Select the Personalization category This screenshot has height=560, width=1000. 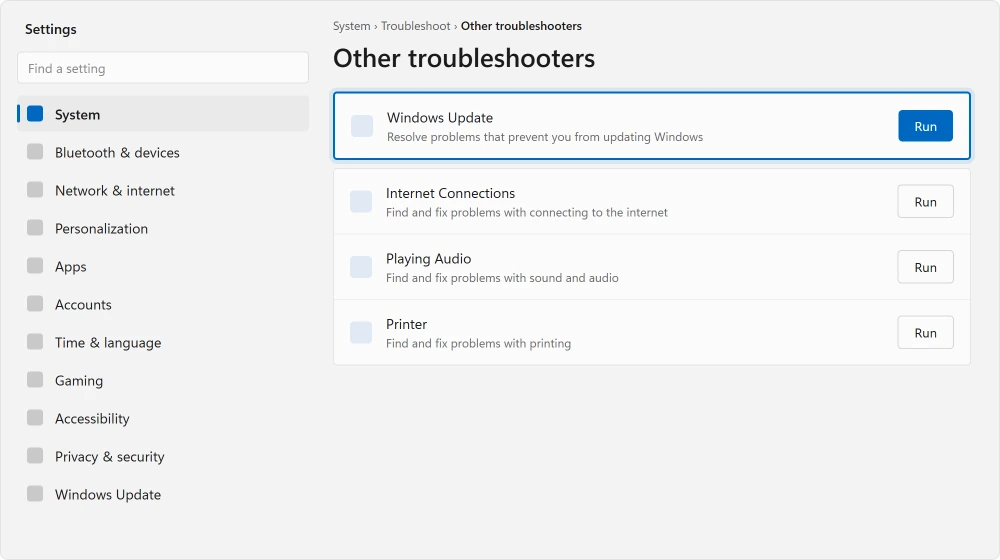(x=163, y=228)
